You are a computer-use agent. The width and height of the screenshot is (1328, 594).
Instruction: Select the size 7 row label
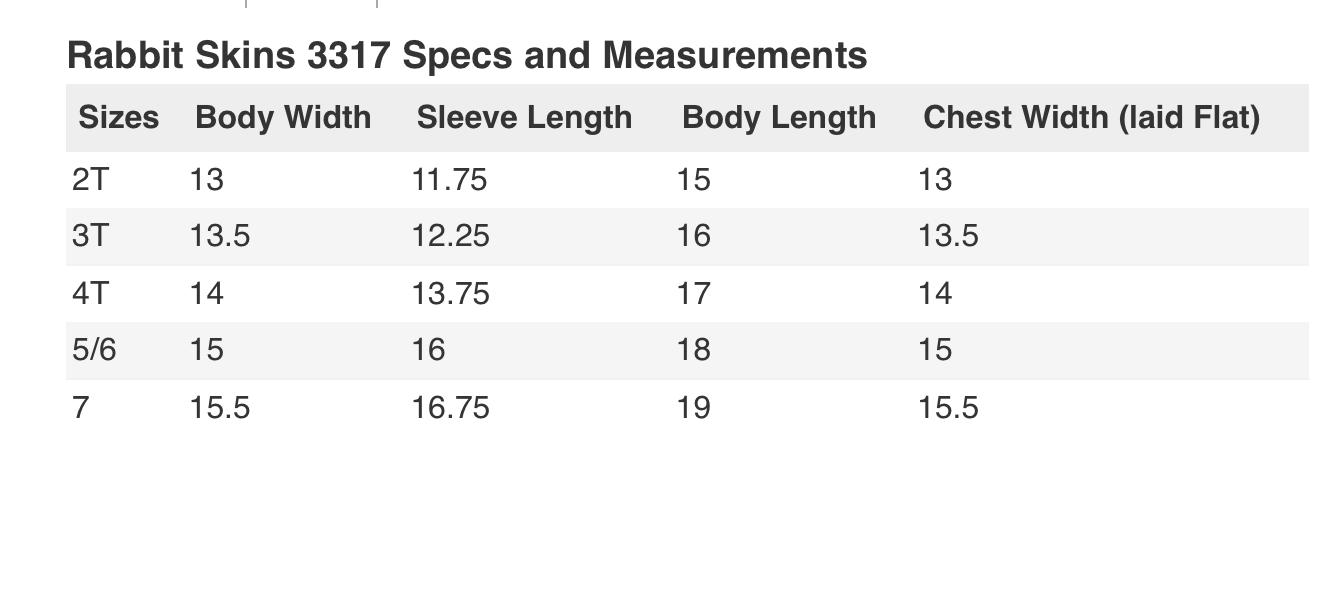click(x=81, y=407)
